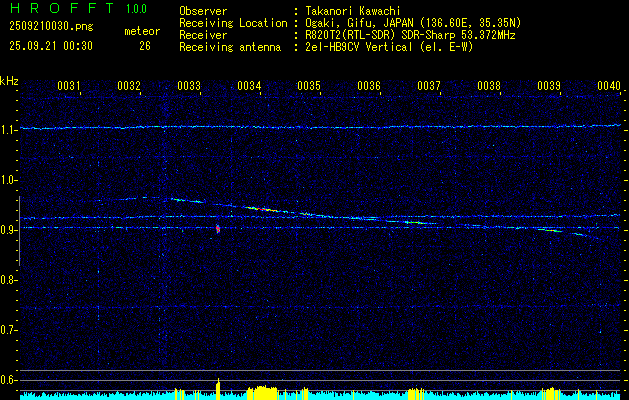
Task: Click the meteor count value 26
Action: coord(145,45)
